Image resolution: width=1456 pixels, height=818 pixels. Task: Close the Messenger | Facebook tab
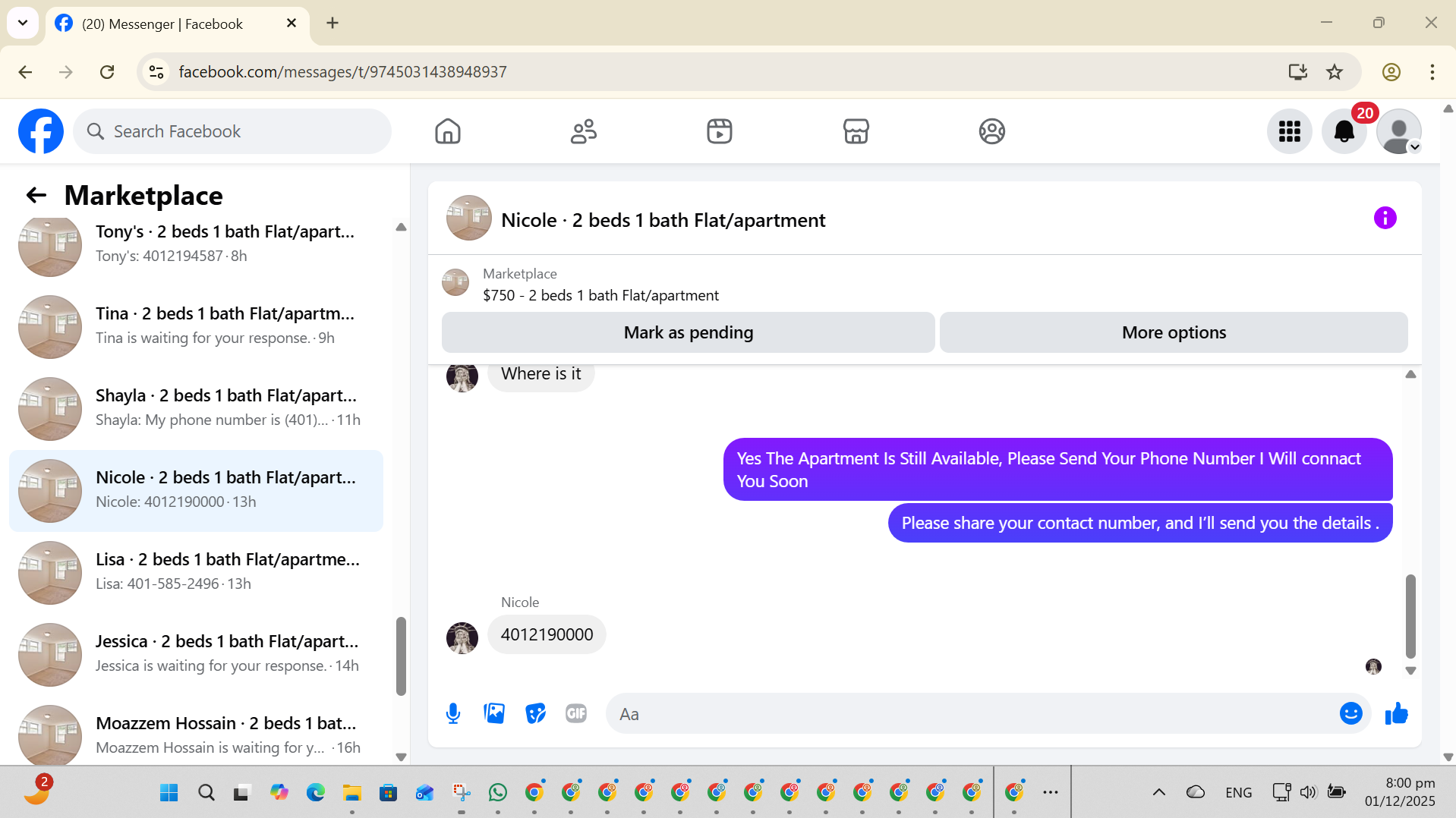tap(292, 24)
